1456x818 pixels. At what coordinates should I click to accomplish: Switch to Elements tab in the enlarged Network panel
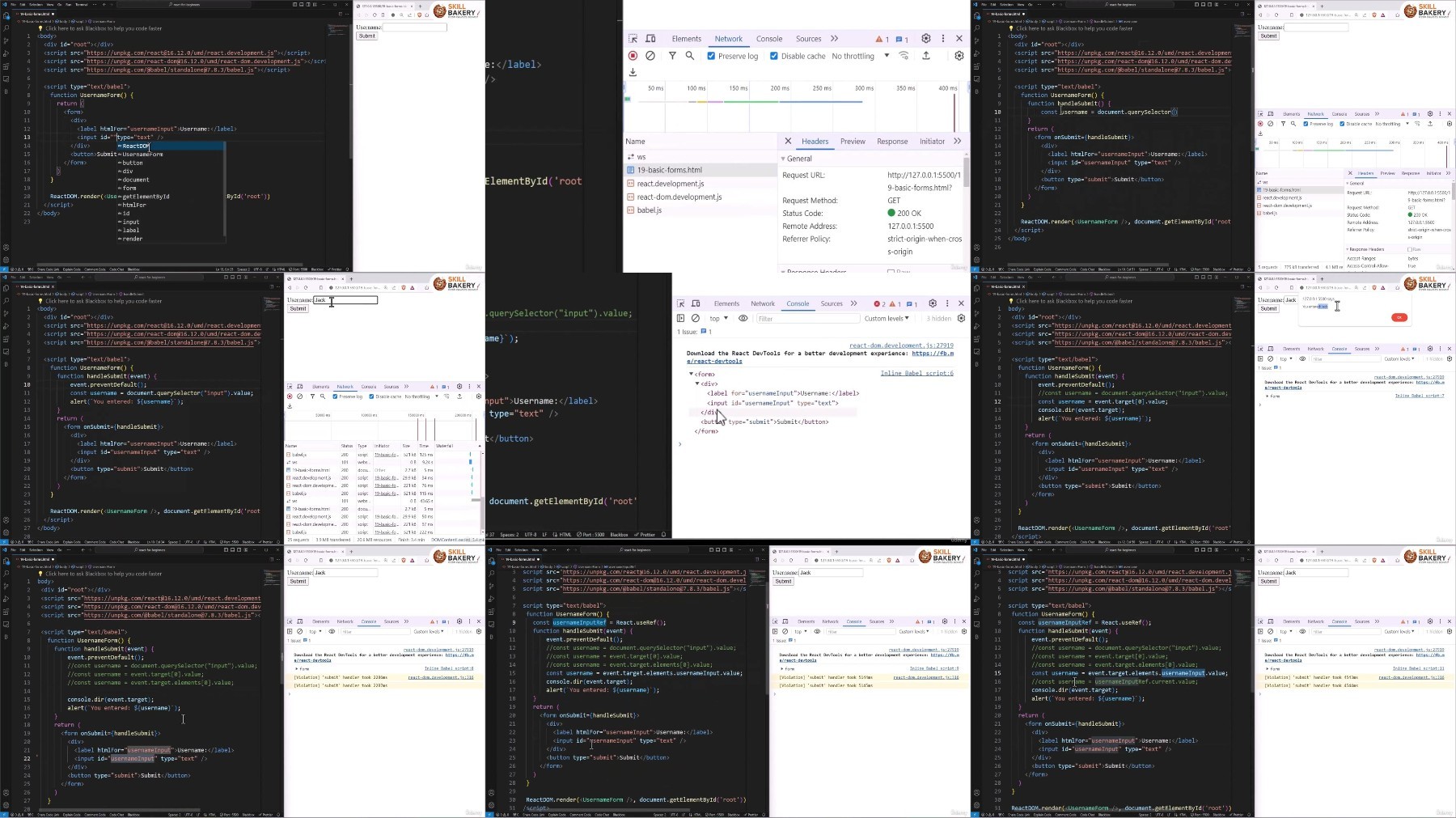point(687,39)
